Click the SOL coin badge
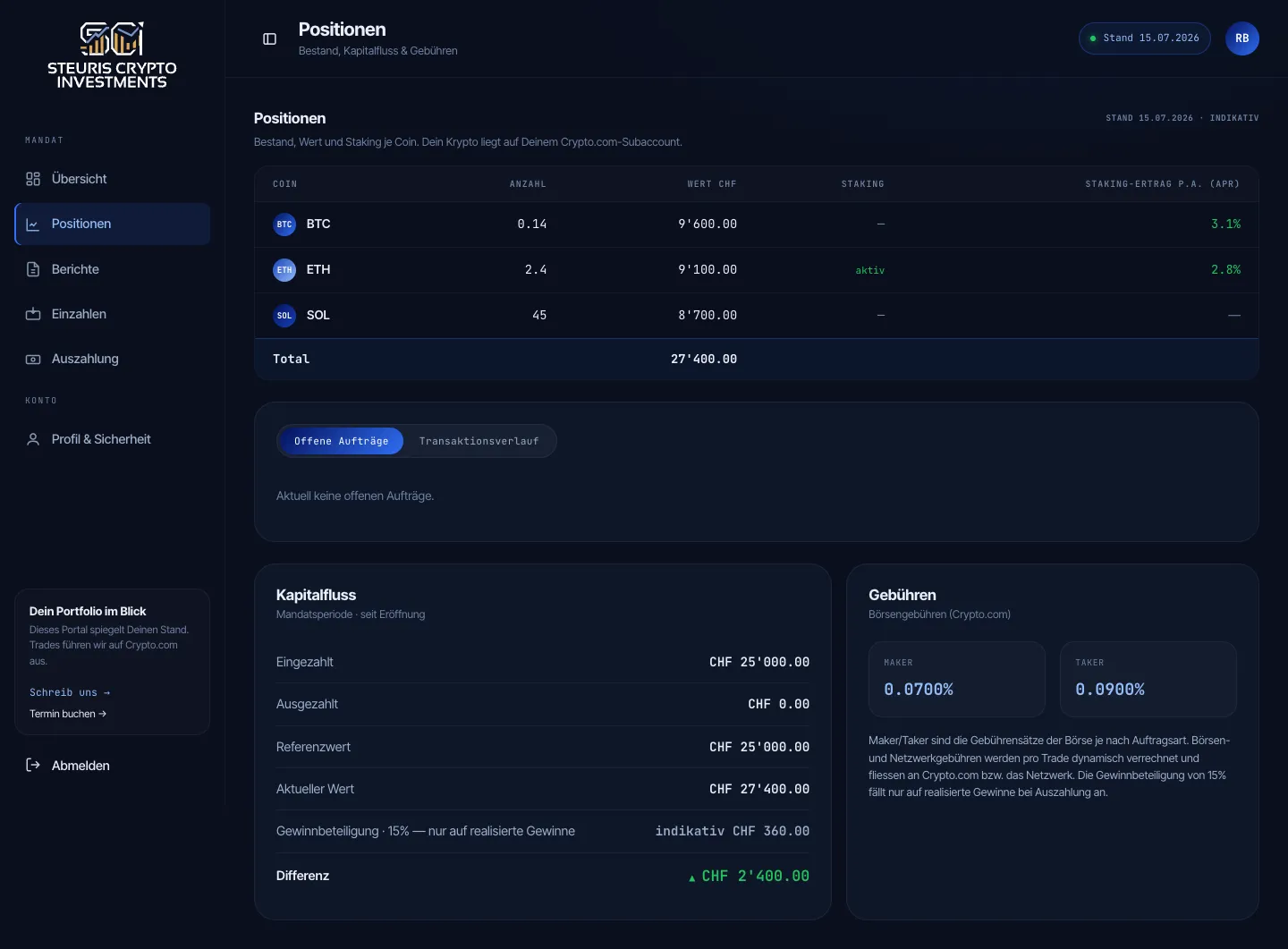 [284, 315]
